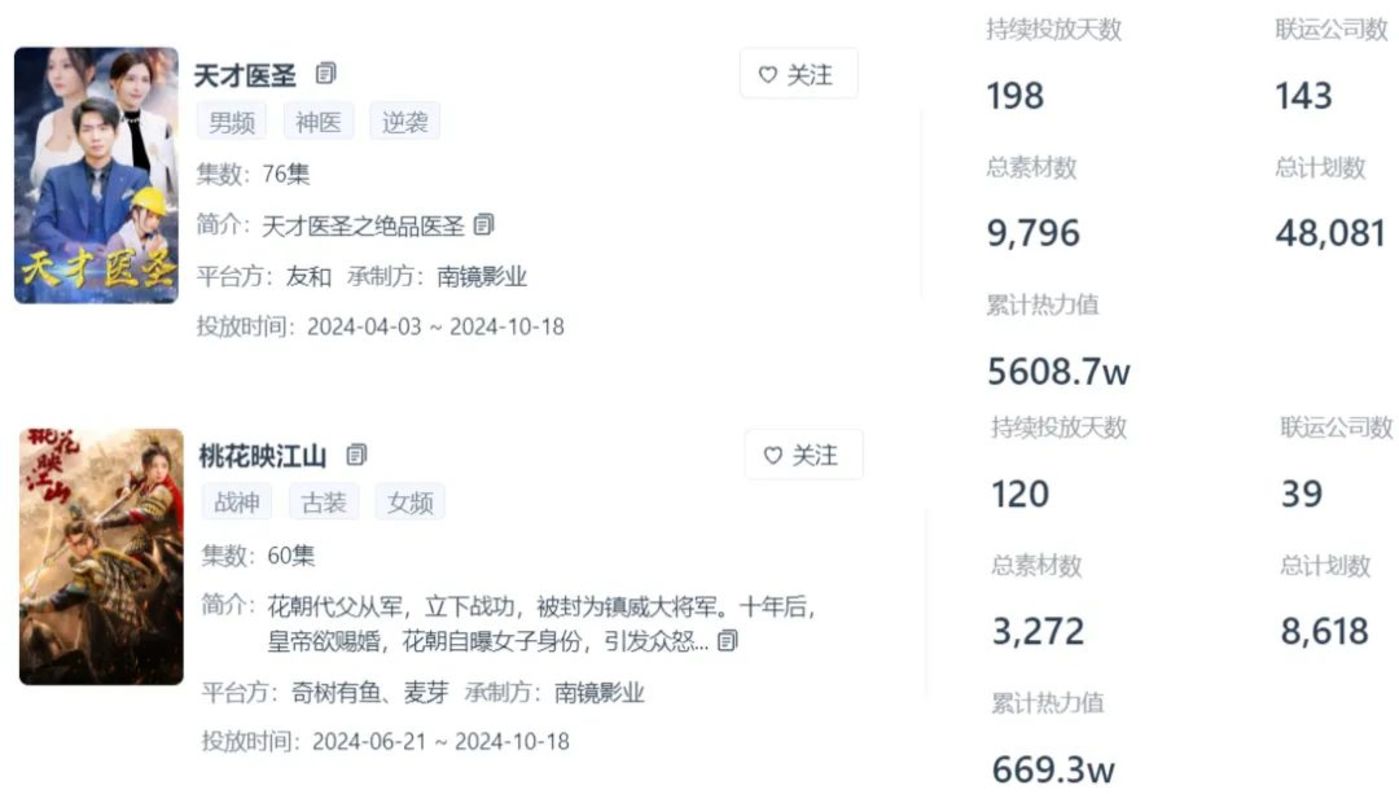Copy the 天才医圣之绝品医圣 synopsis via its icon
The image size is (1399, 794).
tap(484, 225)
